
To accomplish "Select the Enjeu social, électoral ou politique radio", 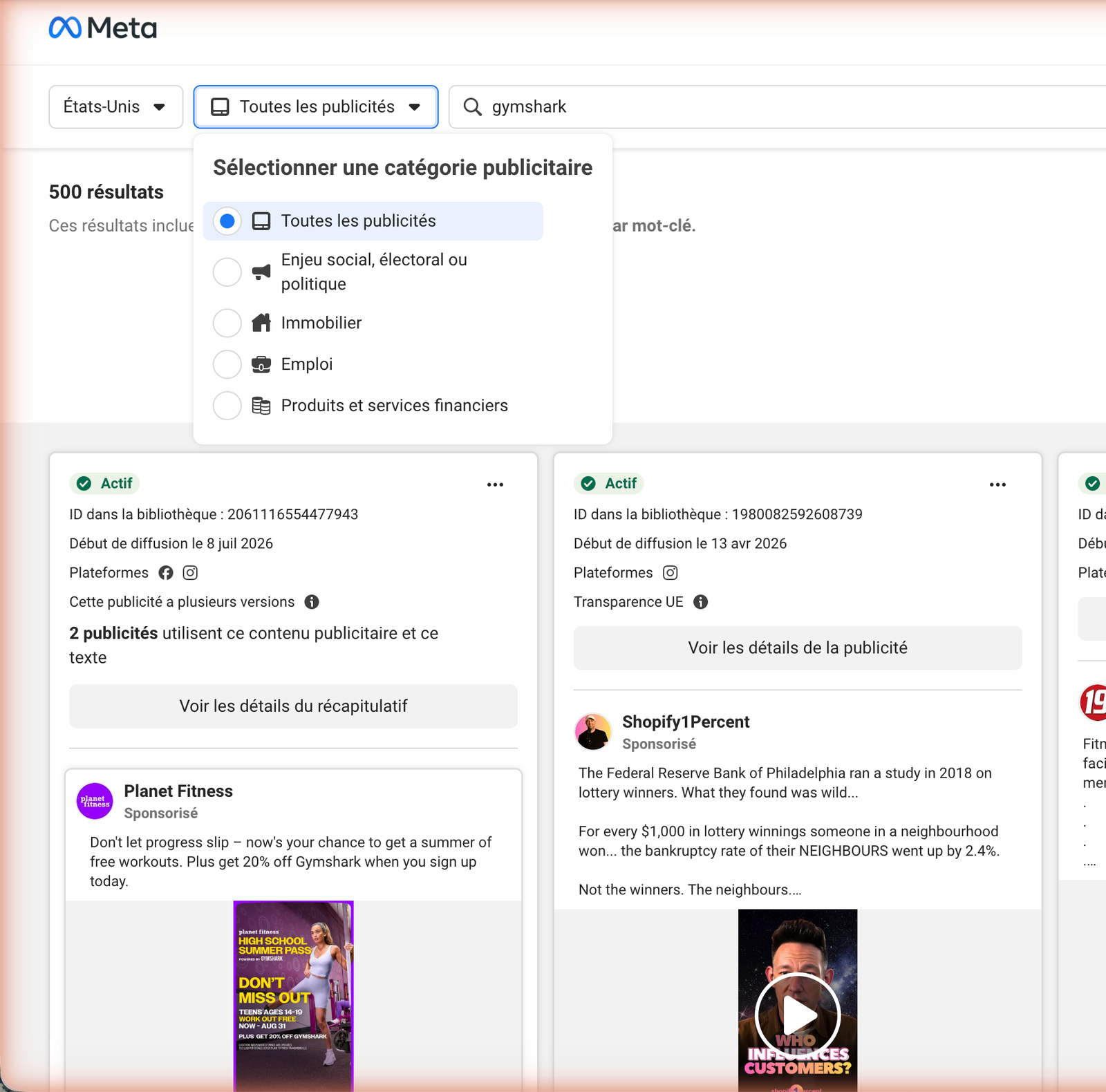I will 227,272.
